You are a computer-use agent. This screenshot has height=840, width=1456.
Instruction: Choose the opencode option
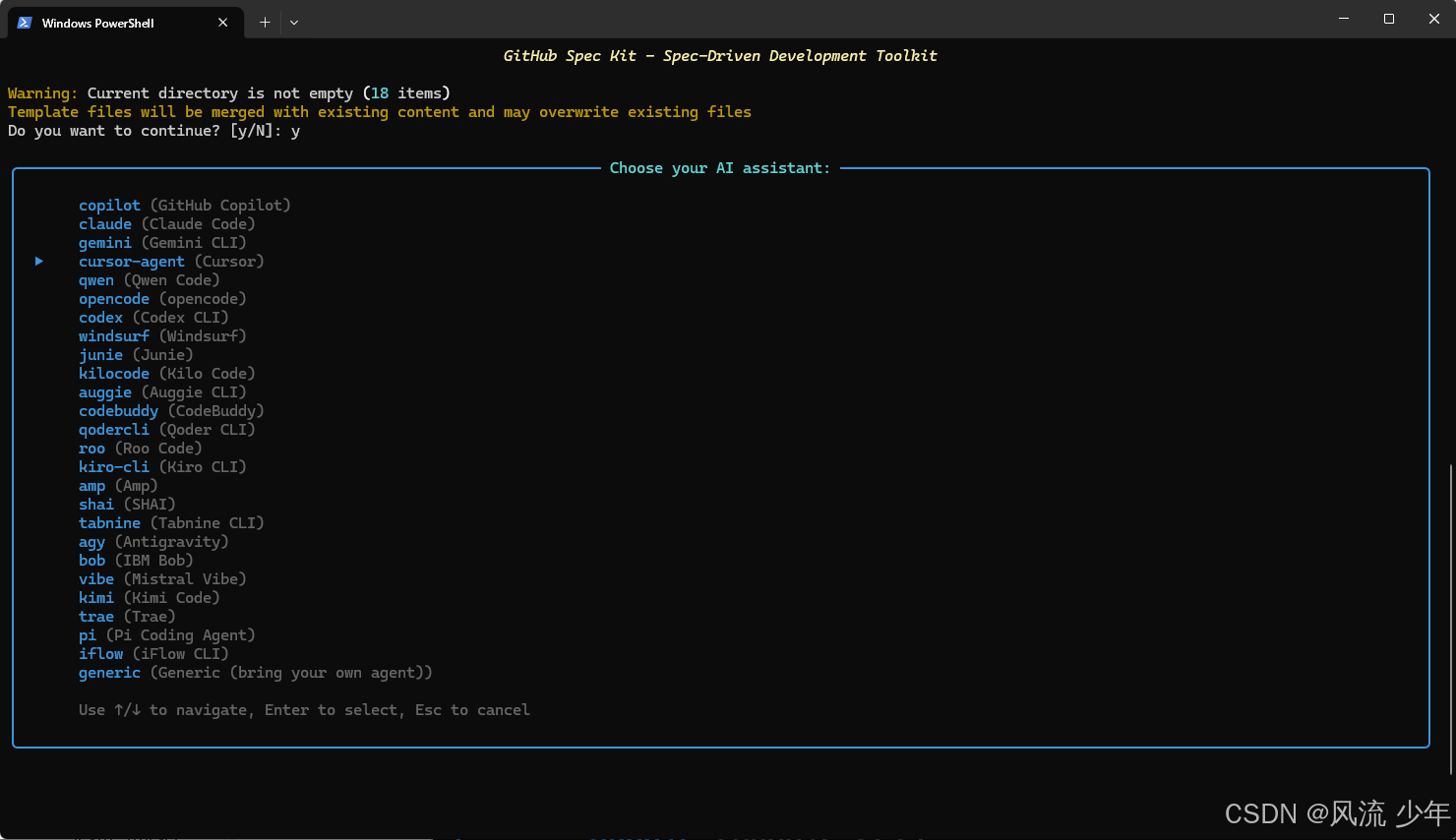coord(162,299)
